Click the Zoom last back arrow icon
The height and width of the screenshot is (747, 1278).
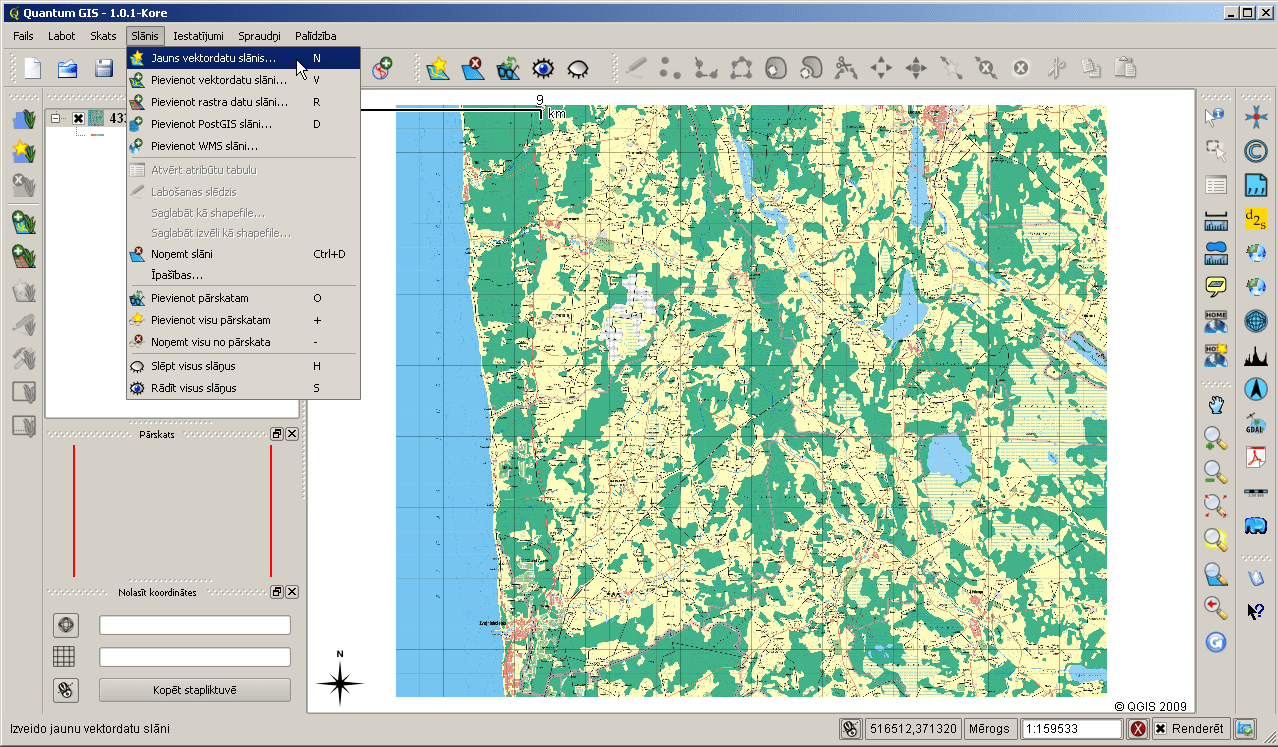(x=1215, y=608)
